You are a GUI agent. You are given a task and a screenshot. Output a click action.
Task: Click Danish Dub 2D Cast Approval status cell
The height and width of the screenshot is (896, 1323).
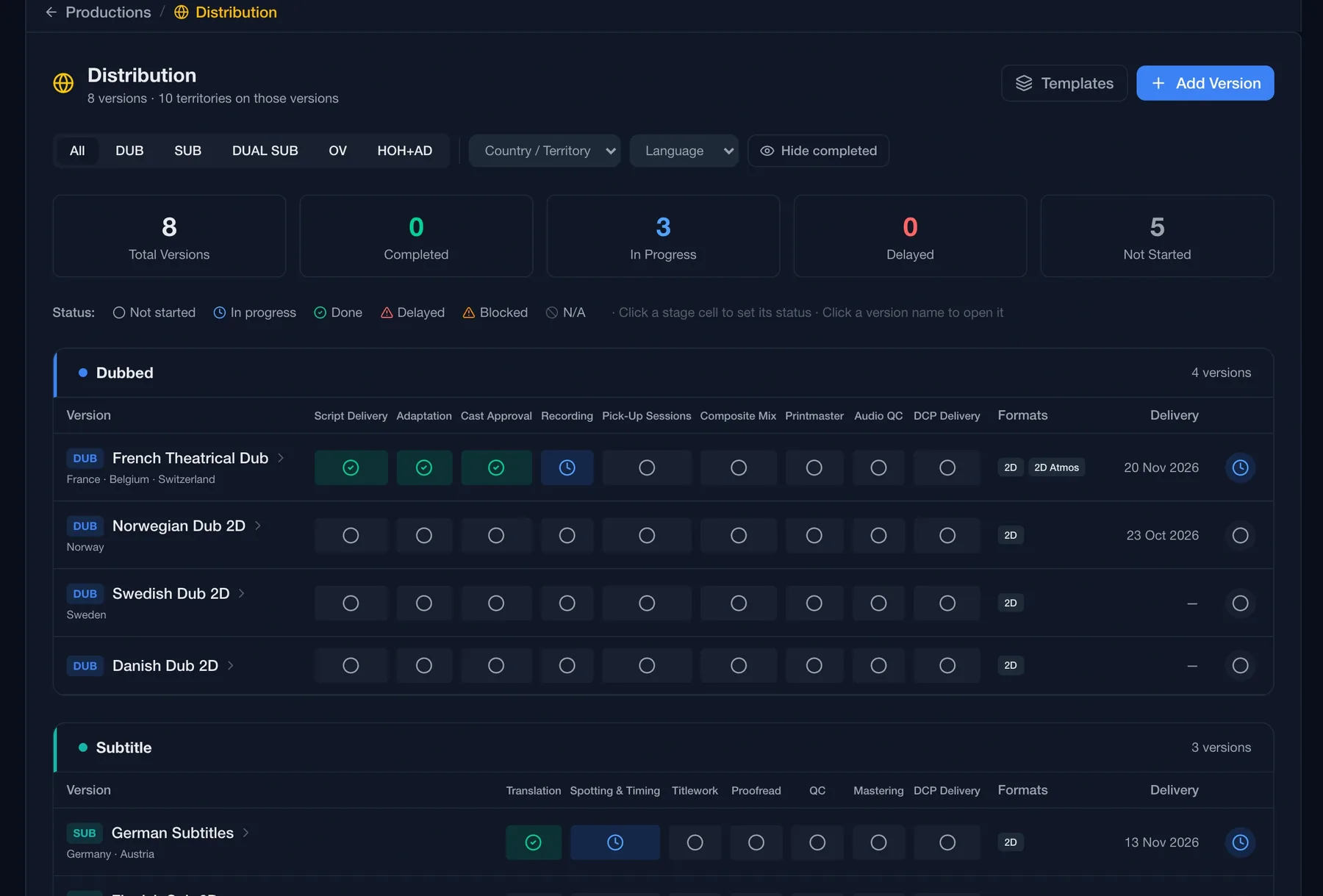click(496, 665)
